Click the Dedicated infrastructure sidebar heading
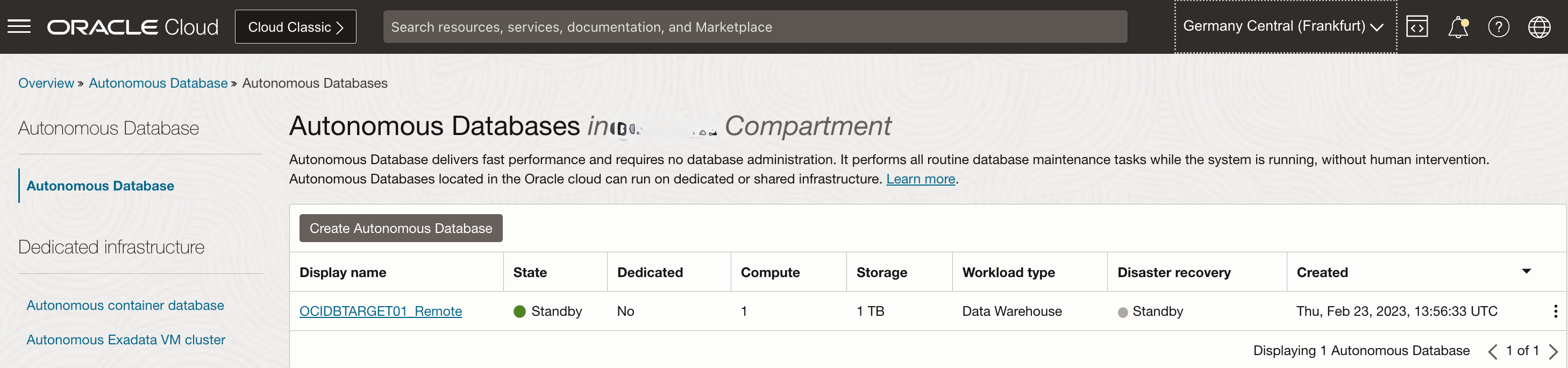The width and height of the screenshot is (1568, 368). [111, 247]
